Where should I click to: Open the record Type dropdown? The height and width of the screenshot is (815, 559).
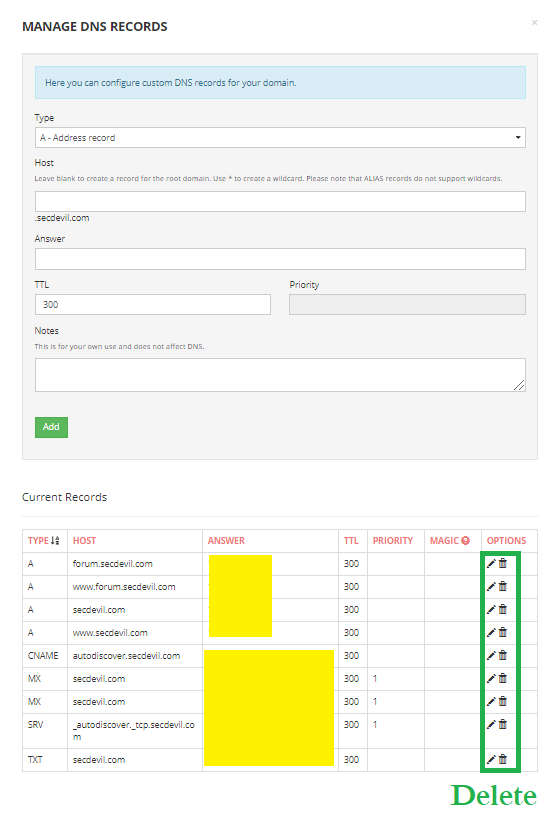(280, 138)
